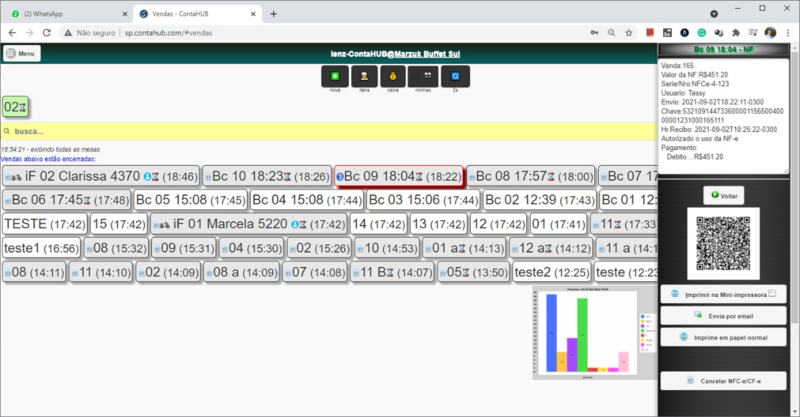Open sale 08 a (14:09)
The width and height of the screenshot is (800, 417).
coord(241,272)
